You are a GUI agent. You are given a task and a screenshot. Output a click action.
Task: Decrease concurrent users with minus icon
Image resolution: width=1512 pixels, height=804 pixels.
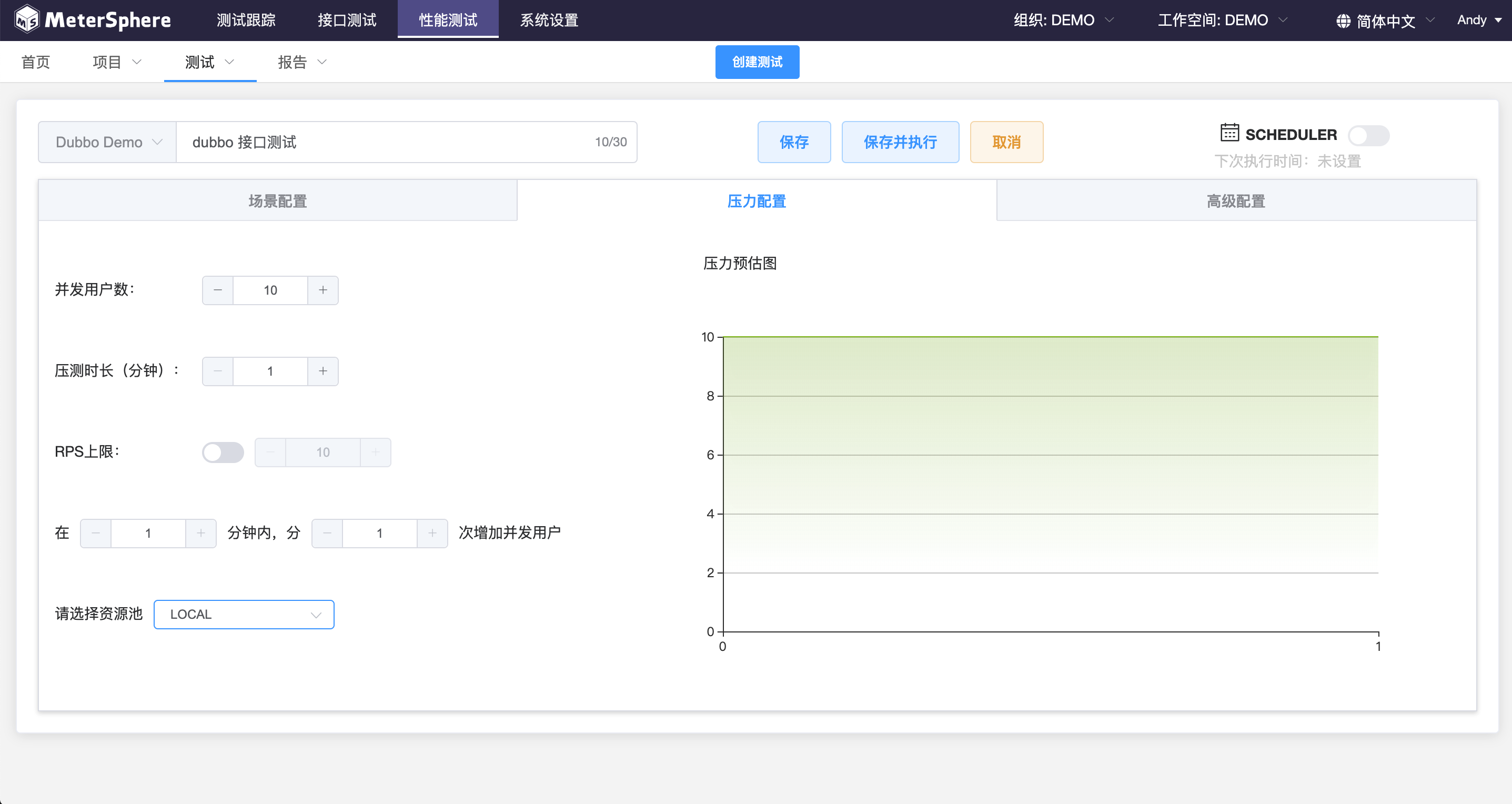click(x=218, y=290)
